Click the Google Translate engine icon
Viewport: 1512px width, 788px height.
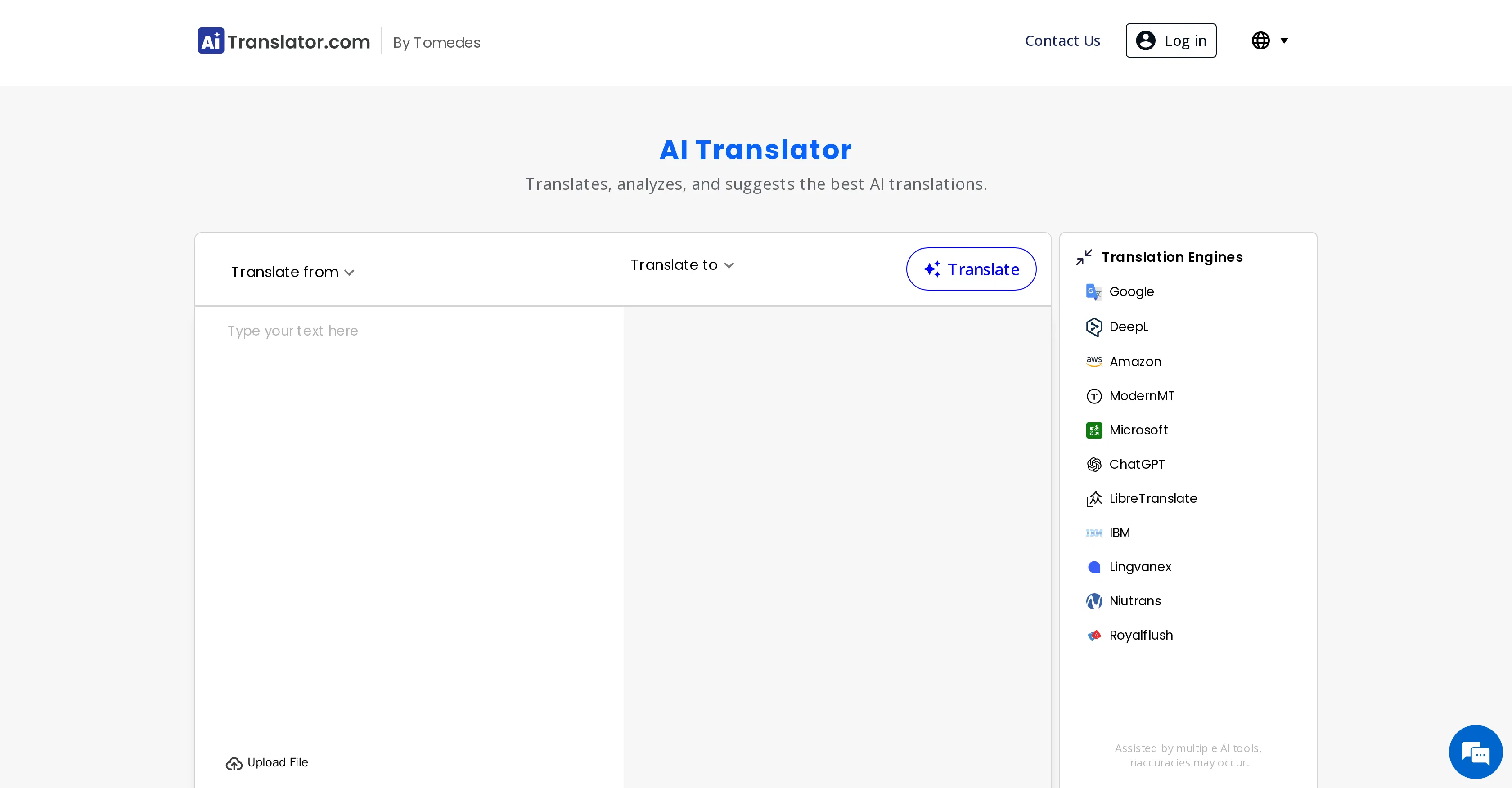coord(1094,291)
